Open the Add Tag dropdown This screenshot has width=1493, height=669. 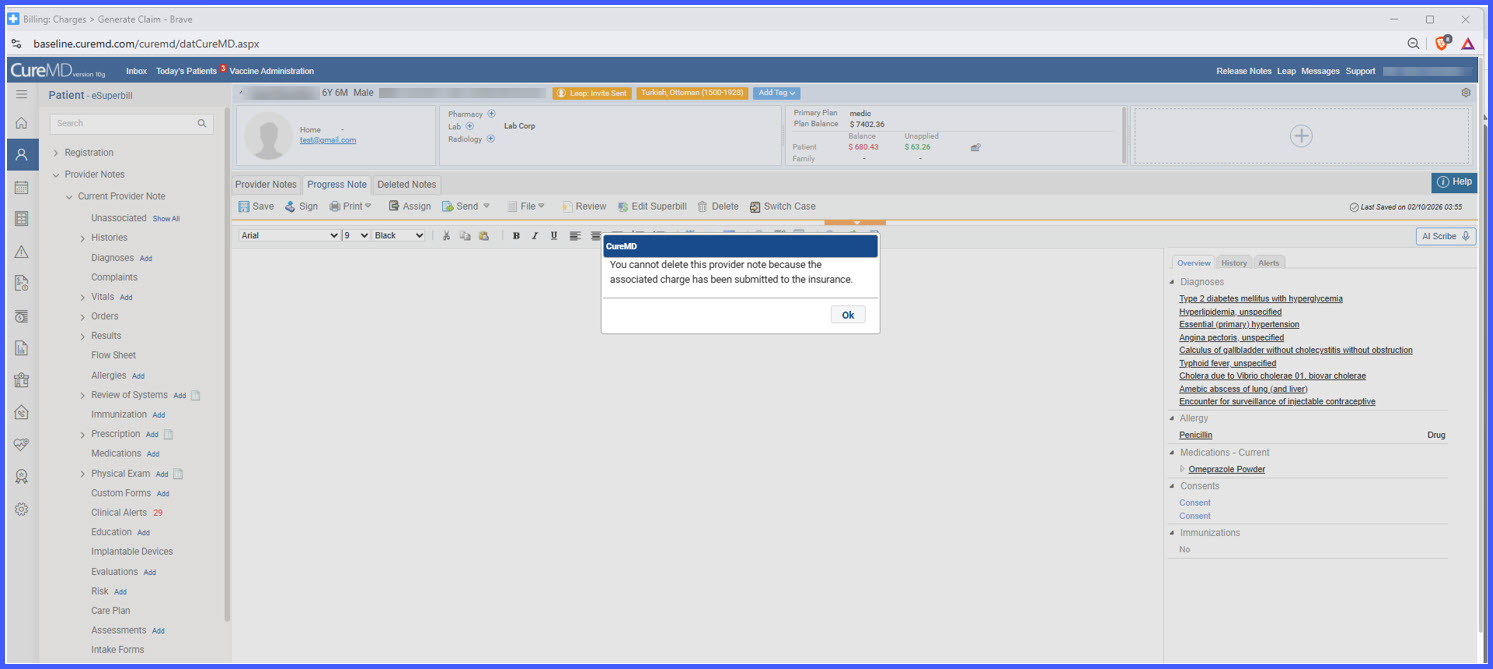coord(777,93)
